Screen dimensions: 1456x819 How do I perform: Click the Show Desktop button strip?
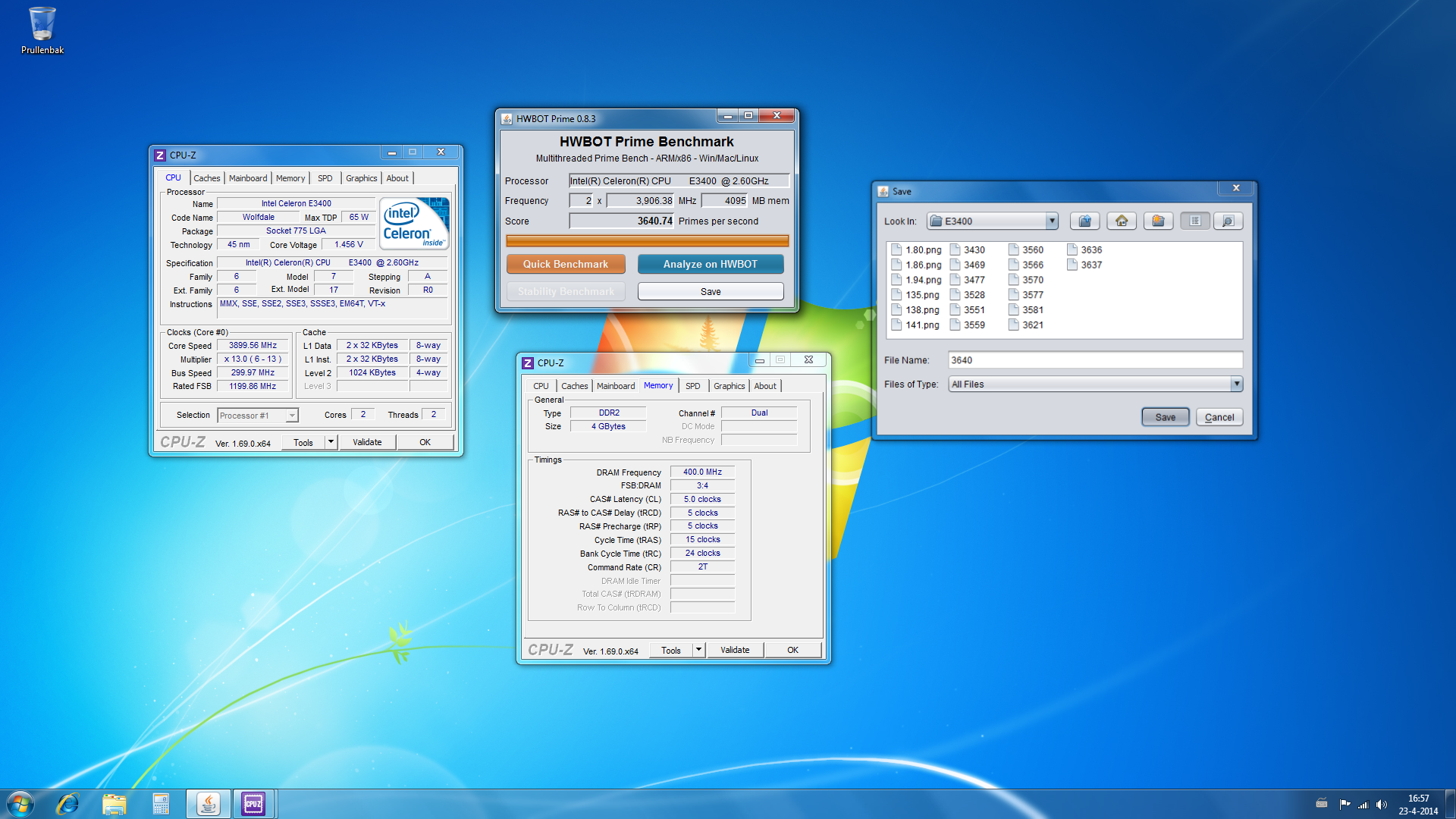[x=1450, y=804]
